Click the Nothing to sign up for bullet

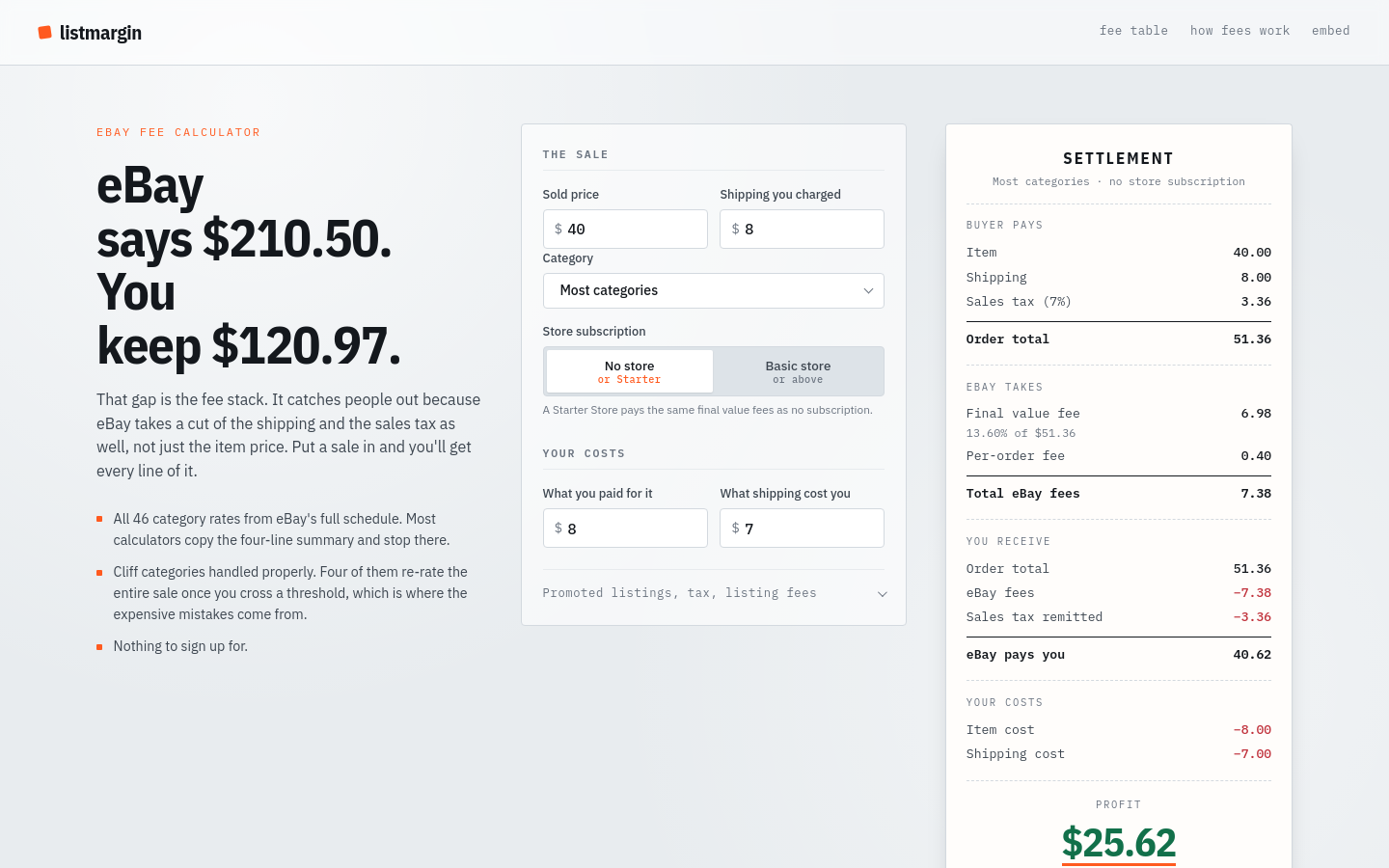coord(180,646)
